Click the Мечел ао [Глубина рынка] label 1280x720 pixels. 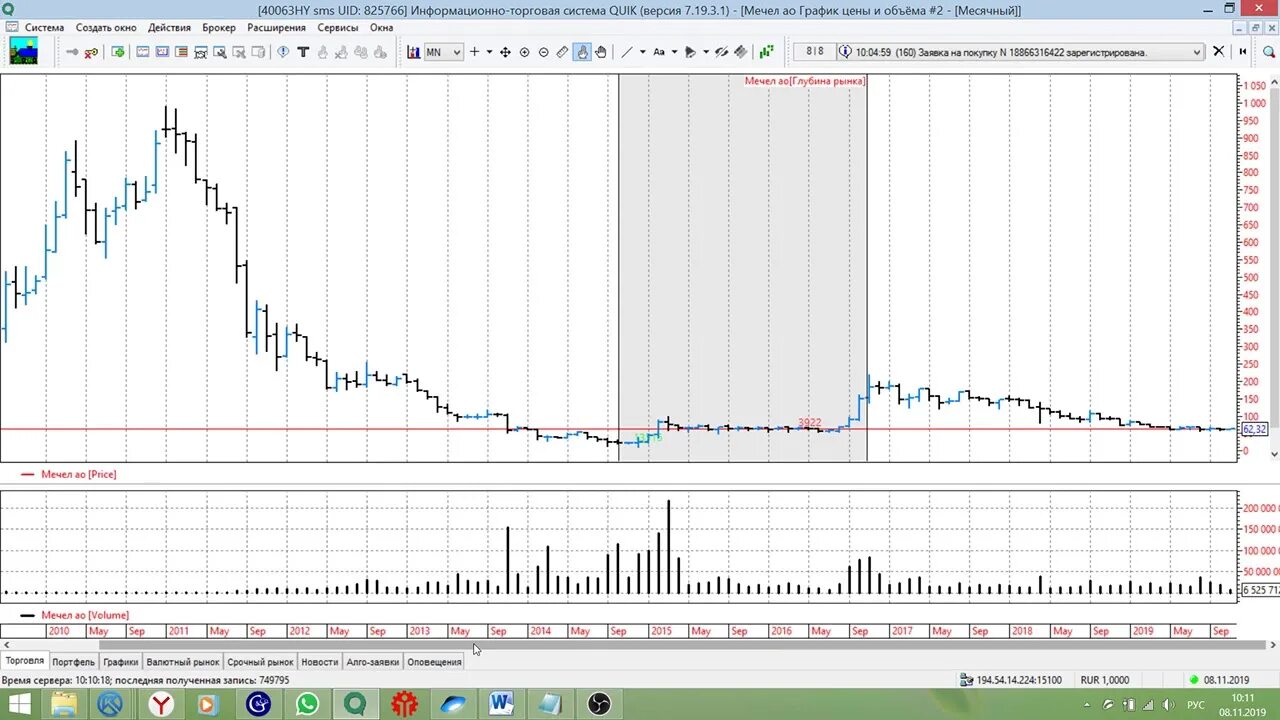[805, 81]
